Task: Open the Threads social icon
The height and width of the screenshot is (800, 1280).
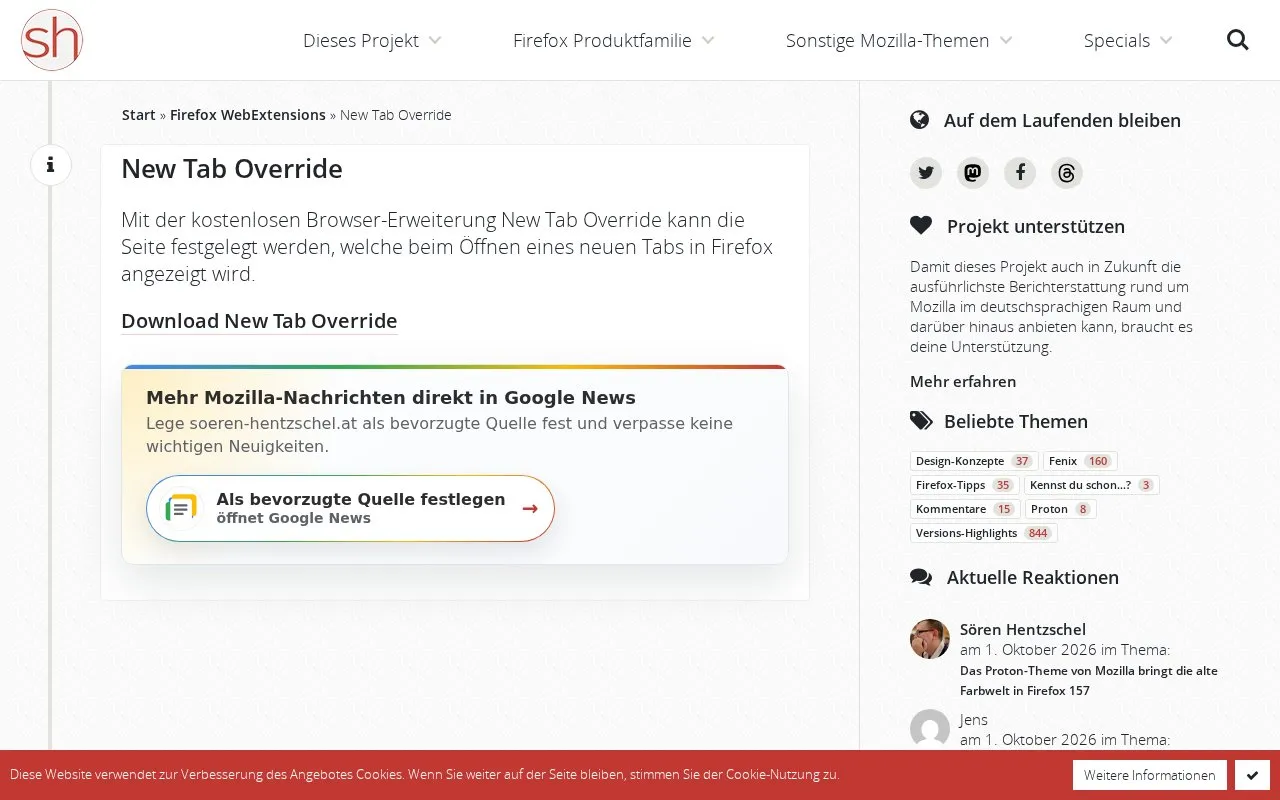Action: coord(1067,173)
